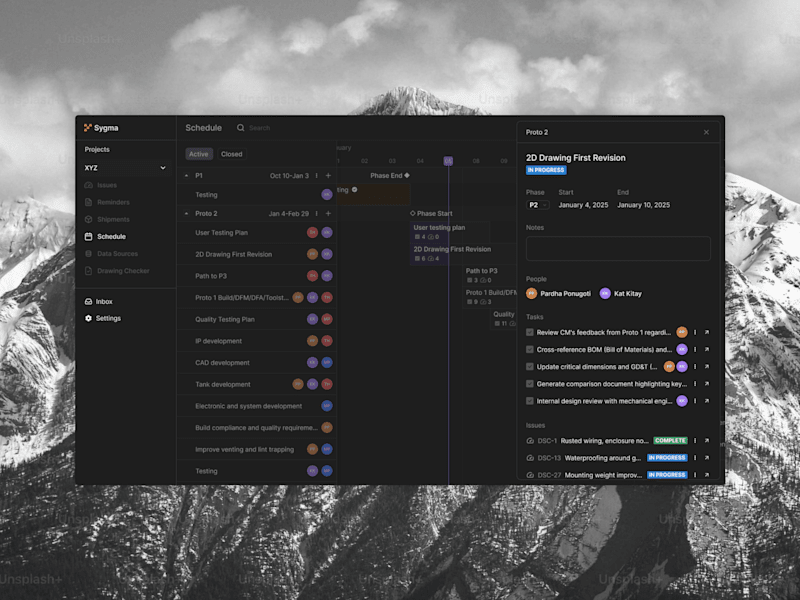
Task: Open the XYZ project dropdown
Action: 125,168
